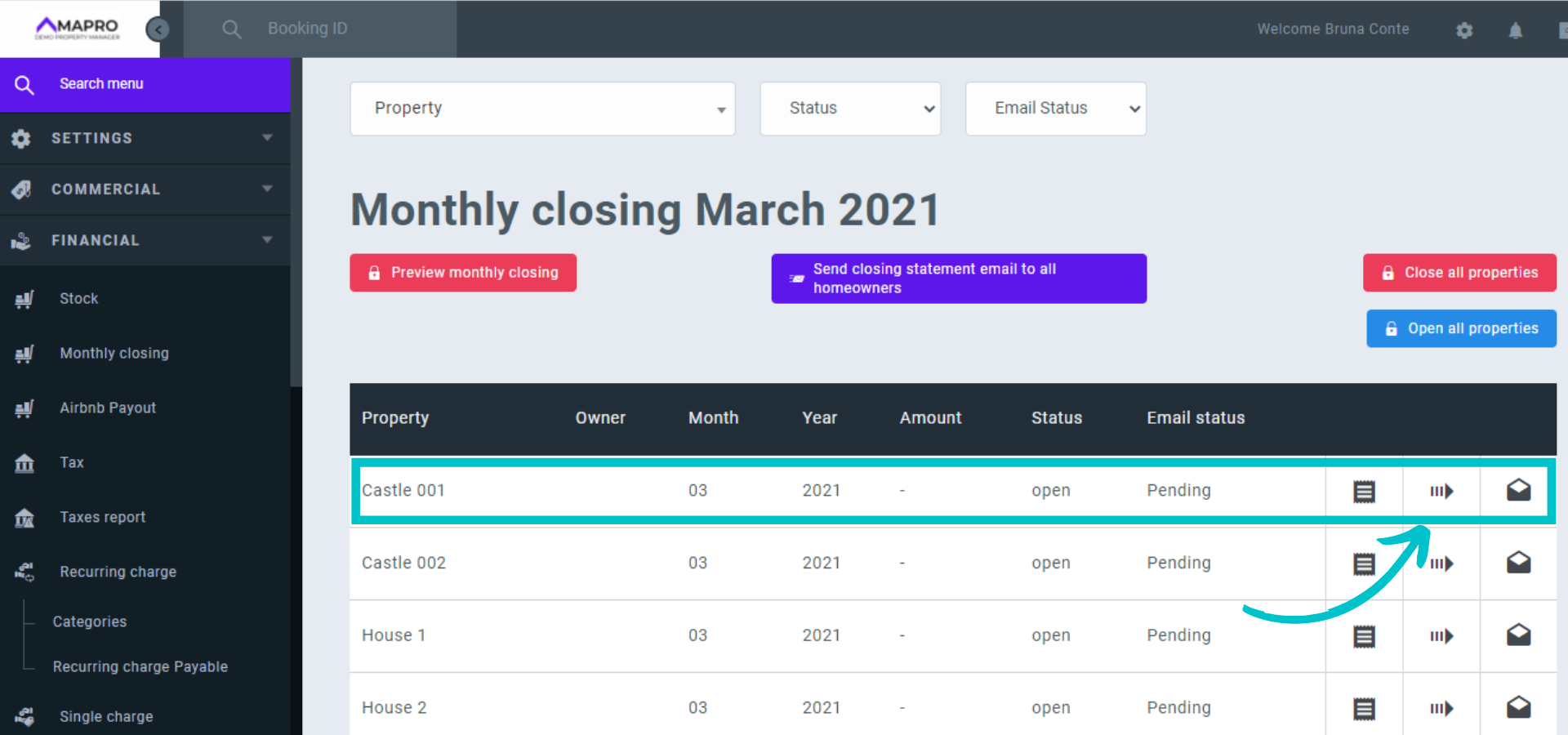The width and height of the screenshot is (1568, 735).
Task: Expand the COMMERCIAL sidebar section
Action: click(x=145, y=189)
